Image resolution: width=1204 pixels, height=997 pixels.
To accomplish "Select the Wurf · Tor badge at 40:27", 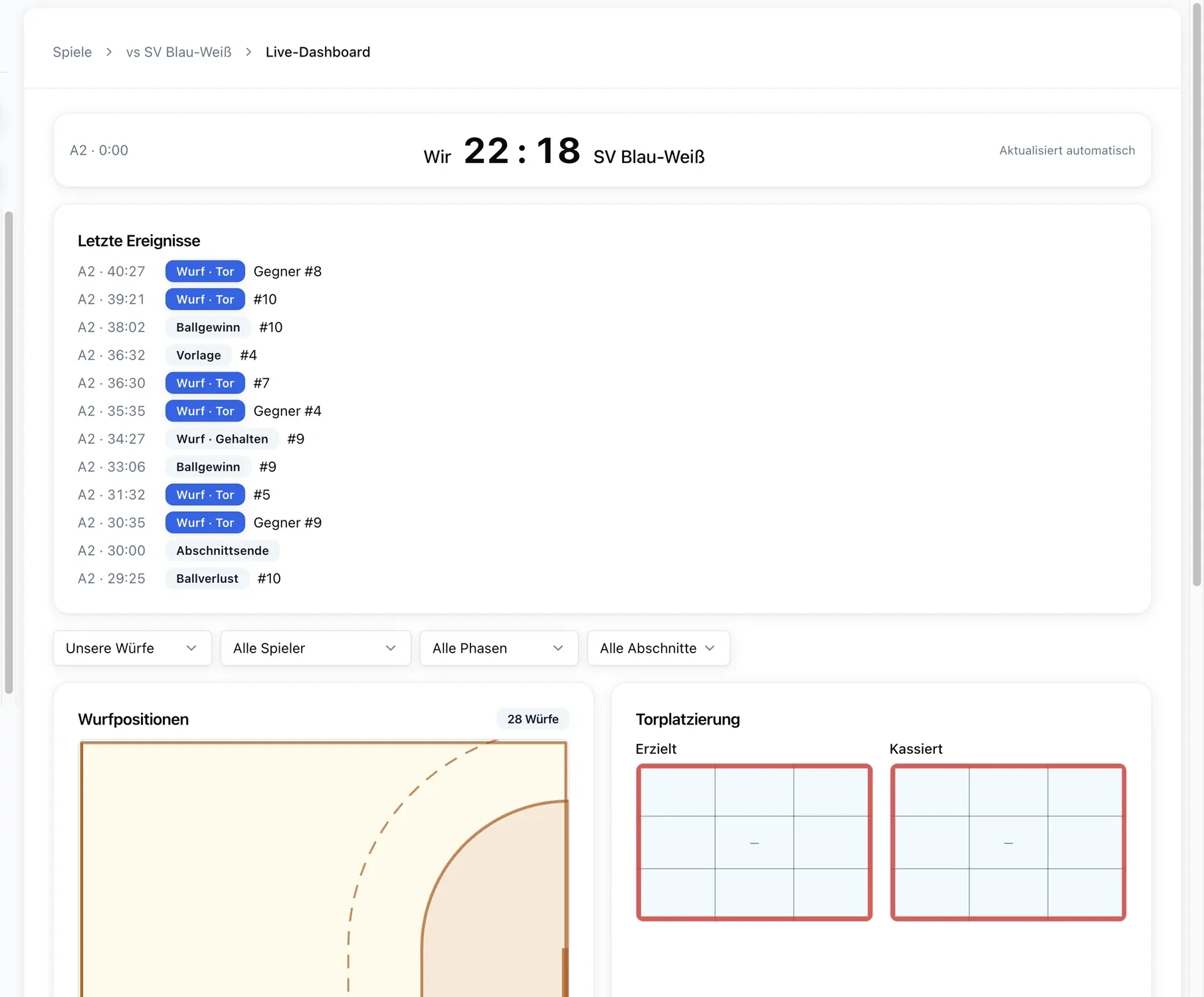I will (x=205, y=271).
